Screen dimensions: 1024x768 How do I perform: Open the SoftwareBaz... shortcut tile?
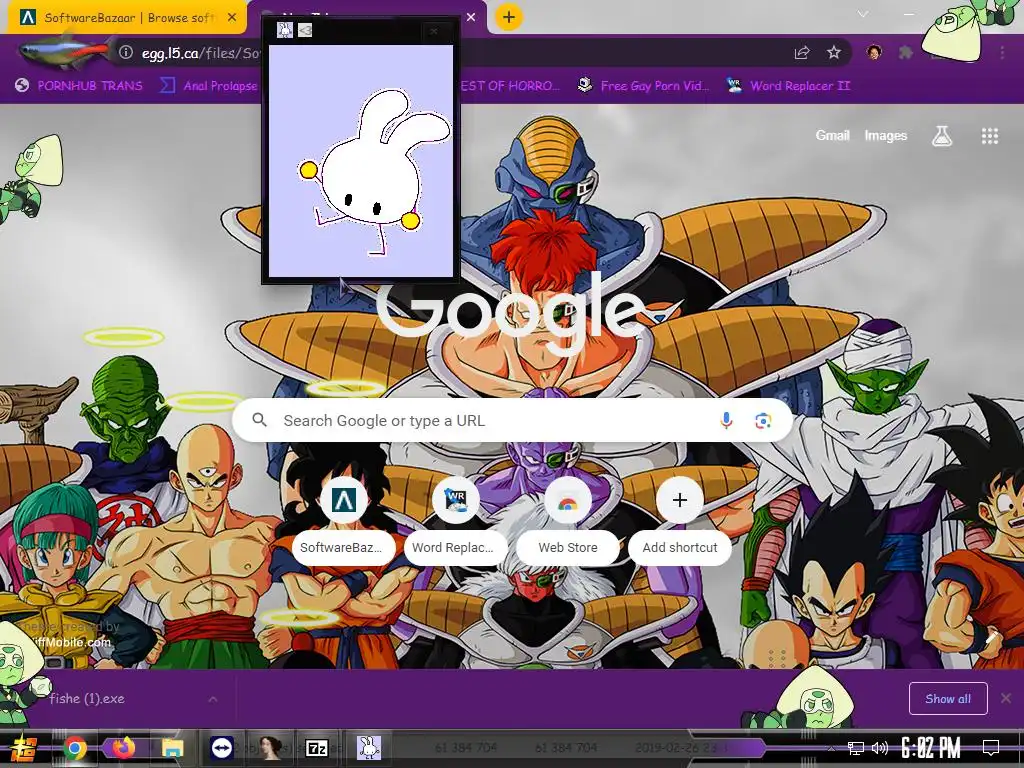click(x=344, y=520)
